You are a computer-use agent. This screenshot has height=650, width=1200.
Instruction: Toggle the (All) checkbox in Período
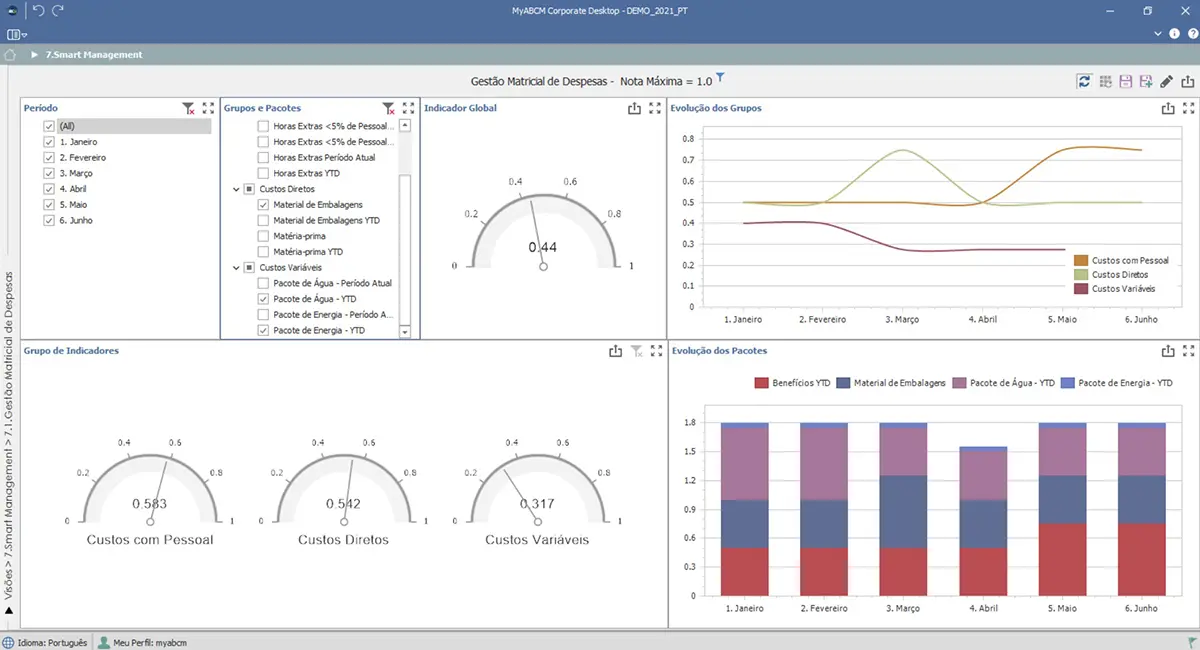pyautogui.click(x=49, y=127)
